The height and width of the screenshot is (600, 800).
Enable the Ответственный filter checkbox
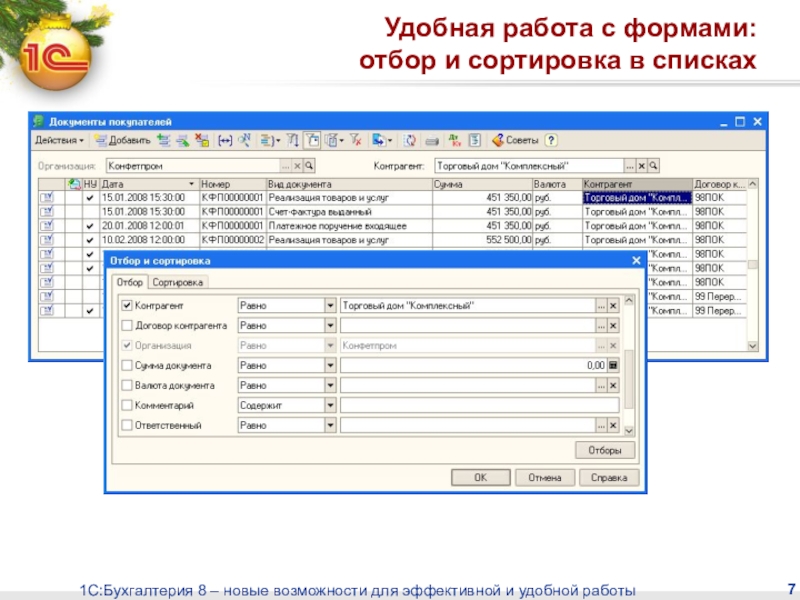tap(127, 425)
